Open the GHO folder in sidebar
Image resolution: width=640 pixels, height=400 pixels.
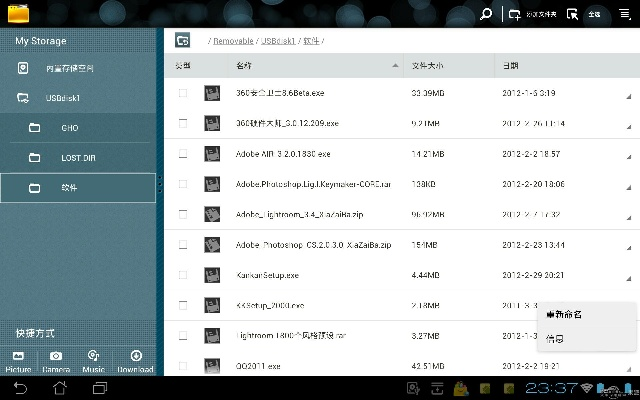tap(69, 128)
